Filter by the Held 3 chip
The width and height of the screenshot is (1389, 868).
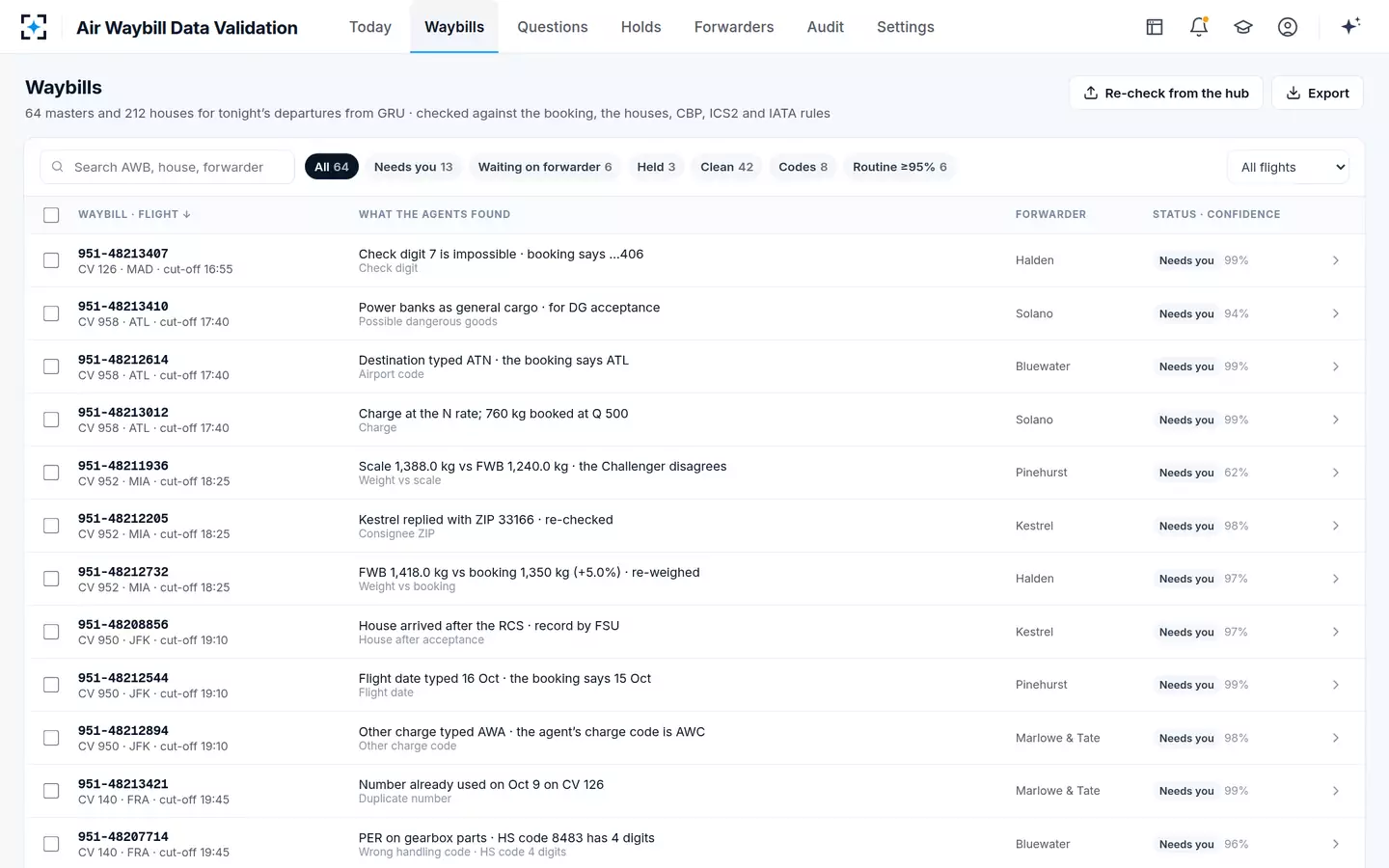[x=656, y=167]
